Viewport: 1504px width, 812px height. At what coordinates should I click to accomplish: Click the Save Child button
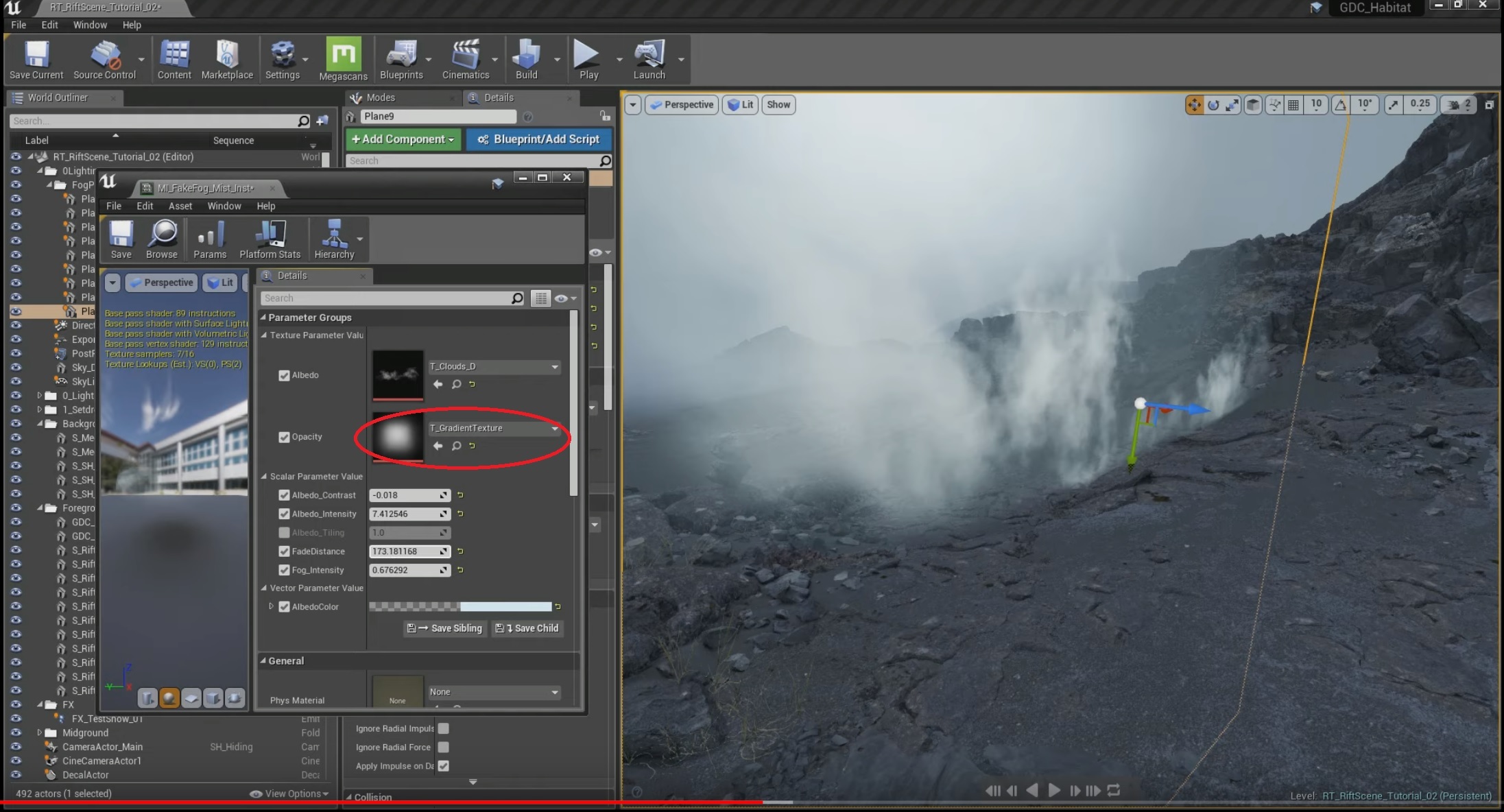point(527,628)
